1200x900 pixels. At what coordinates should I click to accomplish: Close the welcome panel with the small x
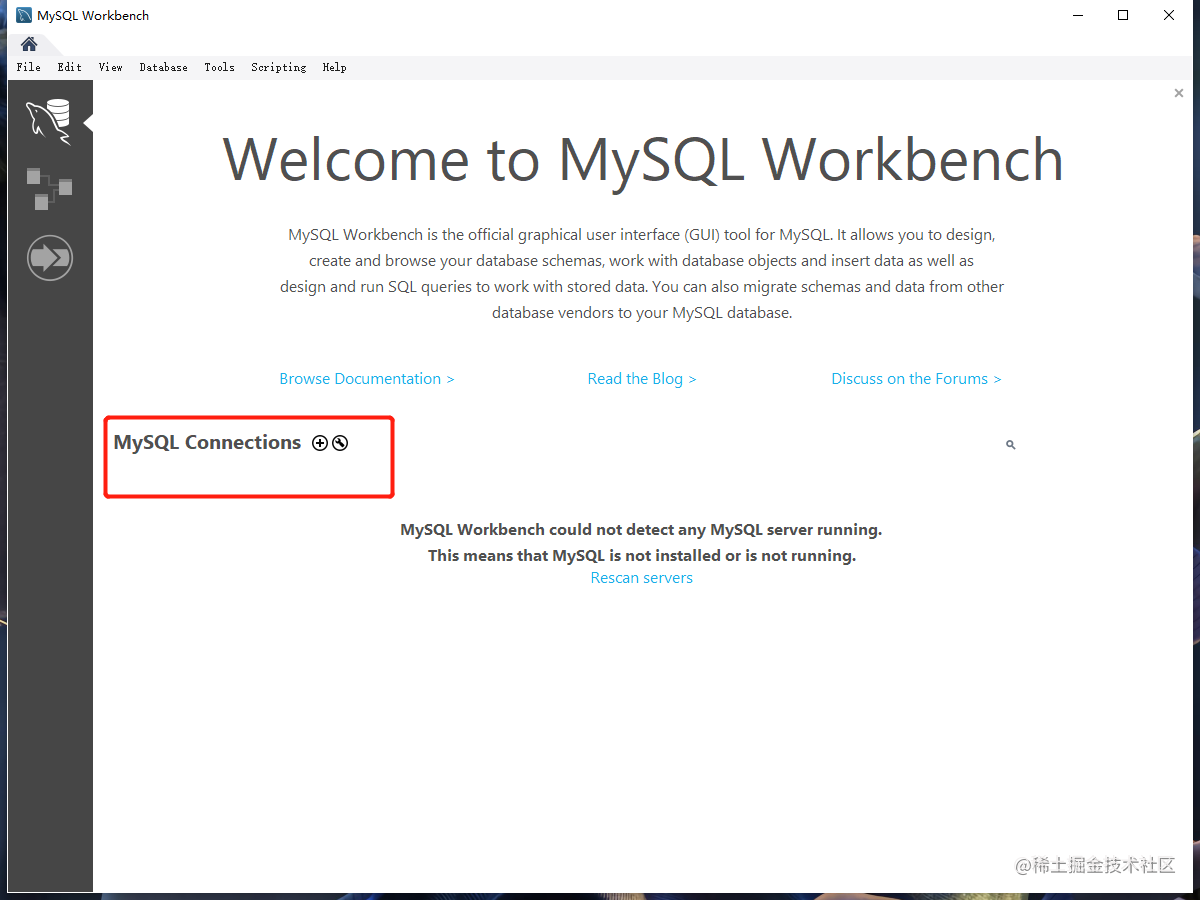1179,93
